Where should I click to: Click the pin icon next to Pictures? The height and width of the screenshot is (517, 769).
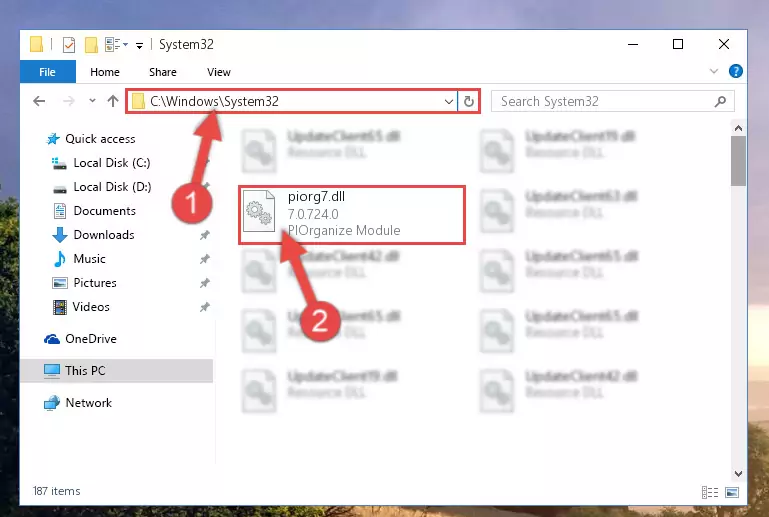(x=205, y=283)
